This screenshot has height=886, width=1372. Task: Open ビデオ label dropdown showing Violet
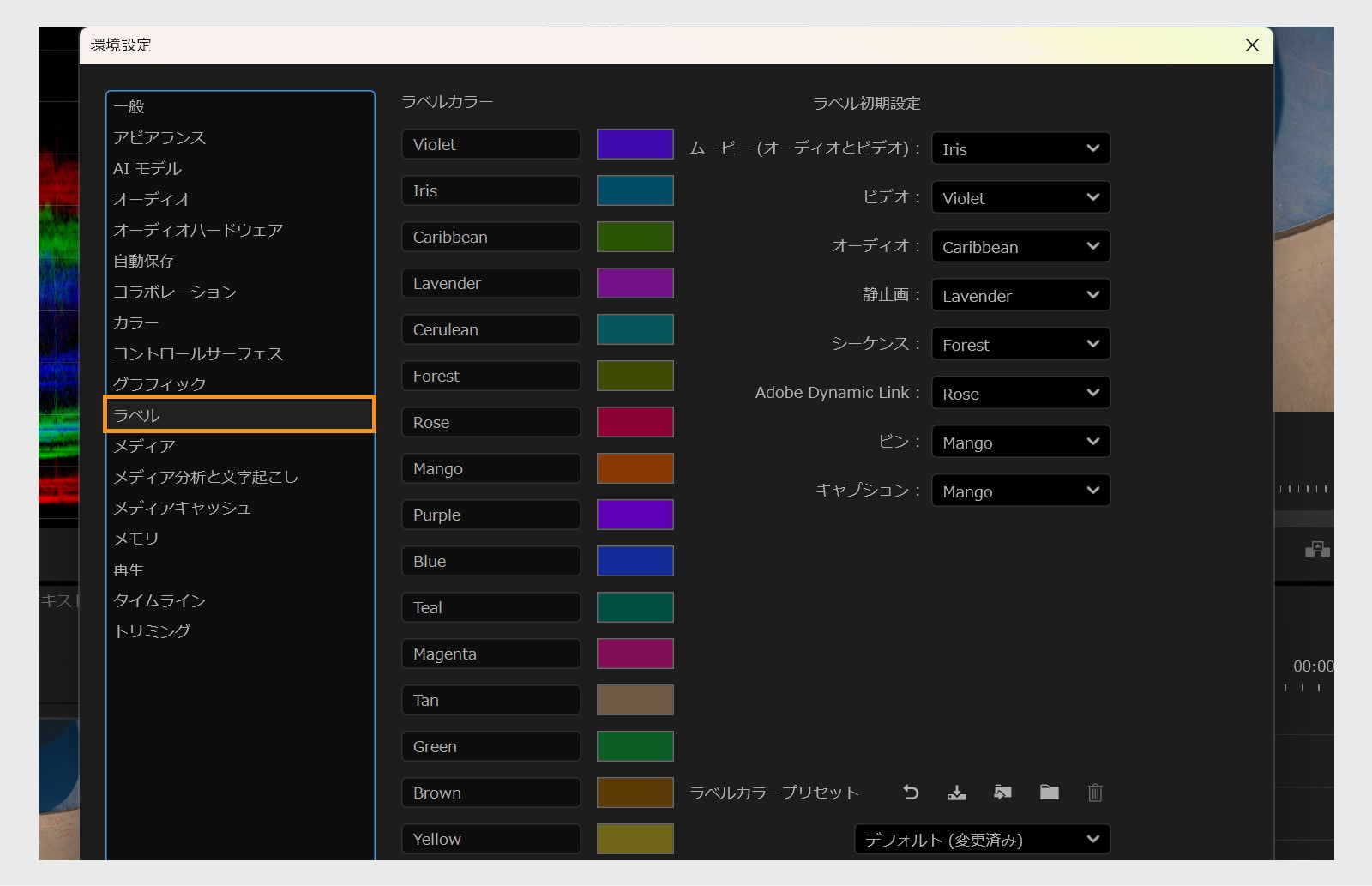1020,197
